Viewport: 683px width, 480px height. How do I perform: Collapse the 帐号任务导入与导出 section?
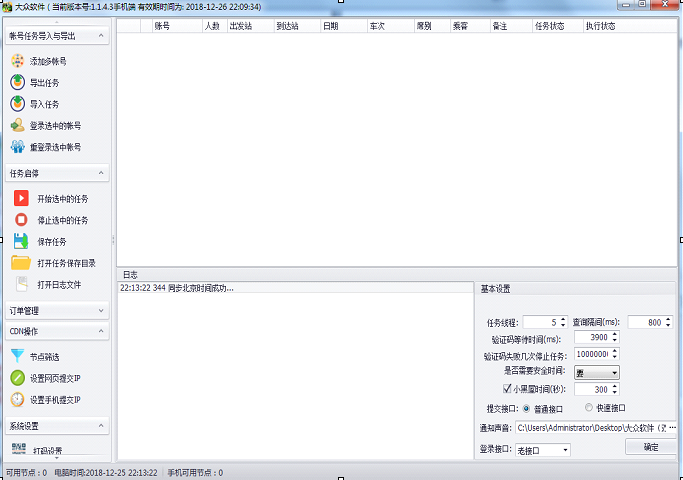[101, 35]
